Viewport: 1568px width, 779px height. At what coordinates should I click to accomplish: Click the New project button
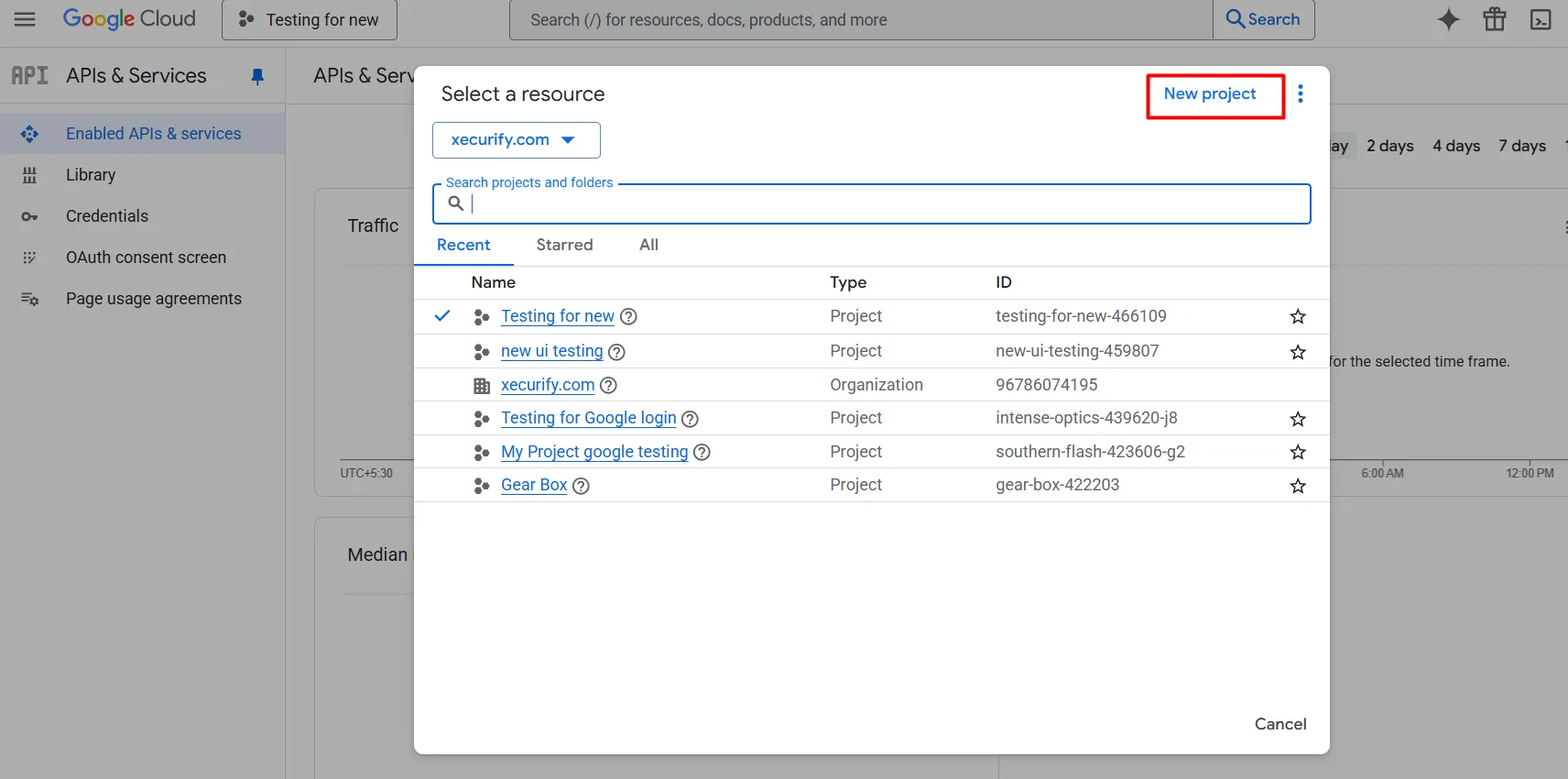click(x=1210, y=93)
